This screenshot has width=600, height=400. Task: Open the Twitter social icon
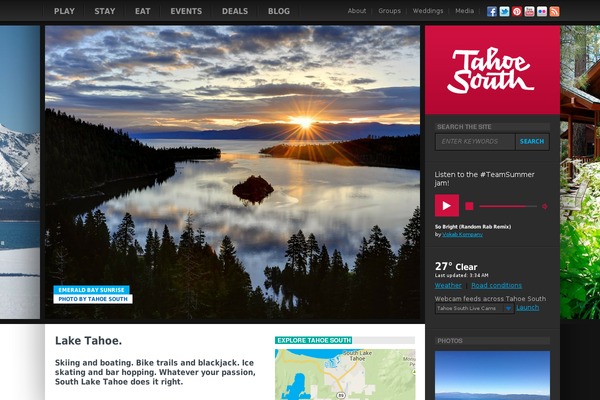pyautogui.click(x=504, y=11)
